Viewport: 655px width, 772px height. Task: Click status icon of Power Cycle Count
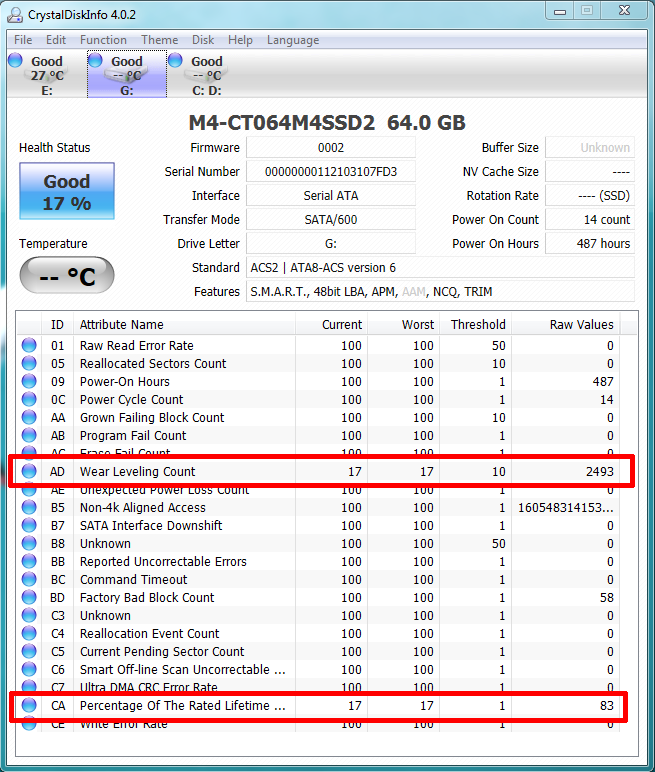(x=29, y=399)
